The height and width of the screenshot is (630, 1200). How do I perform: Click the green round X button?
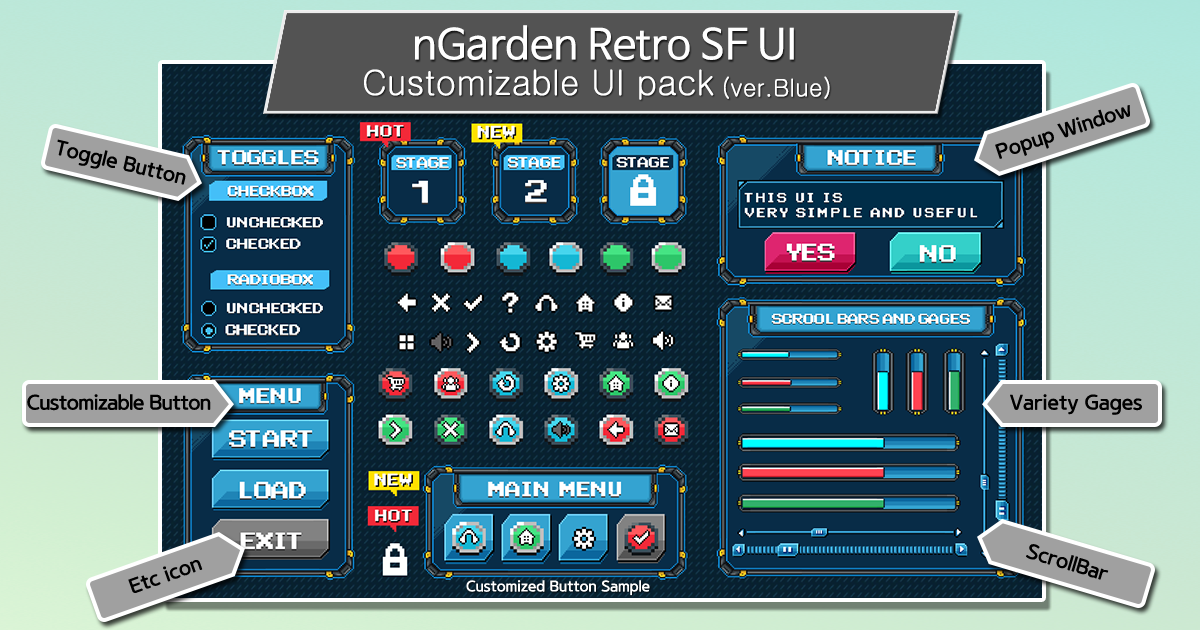pyautogui.click(x=450, y=430)
